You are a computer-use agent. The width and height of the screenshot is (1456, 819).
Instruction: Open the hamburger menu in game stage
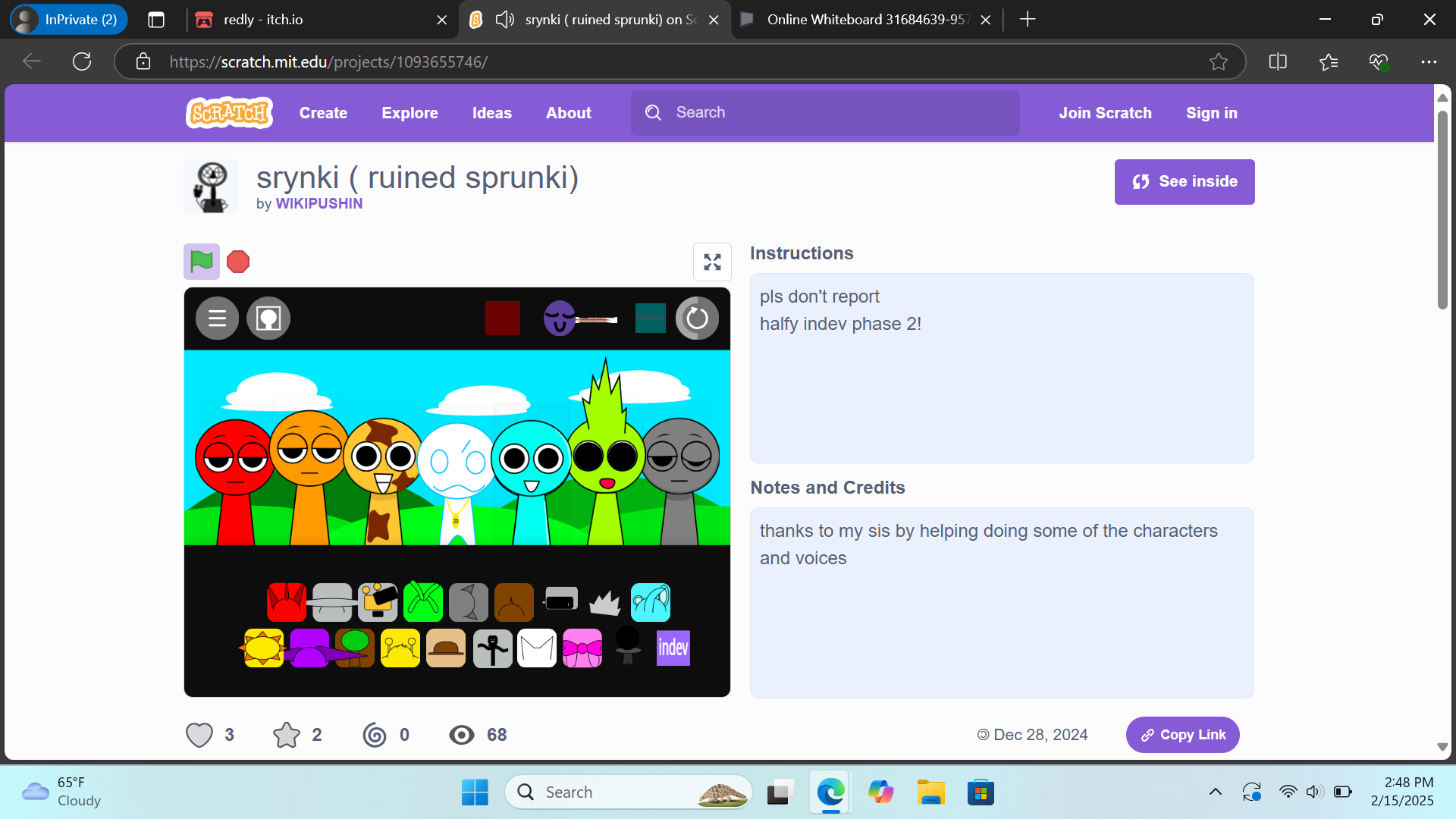[218, 318]
